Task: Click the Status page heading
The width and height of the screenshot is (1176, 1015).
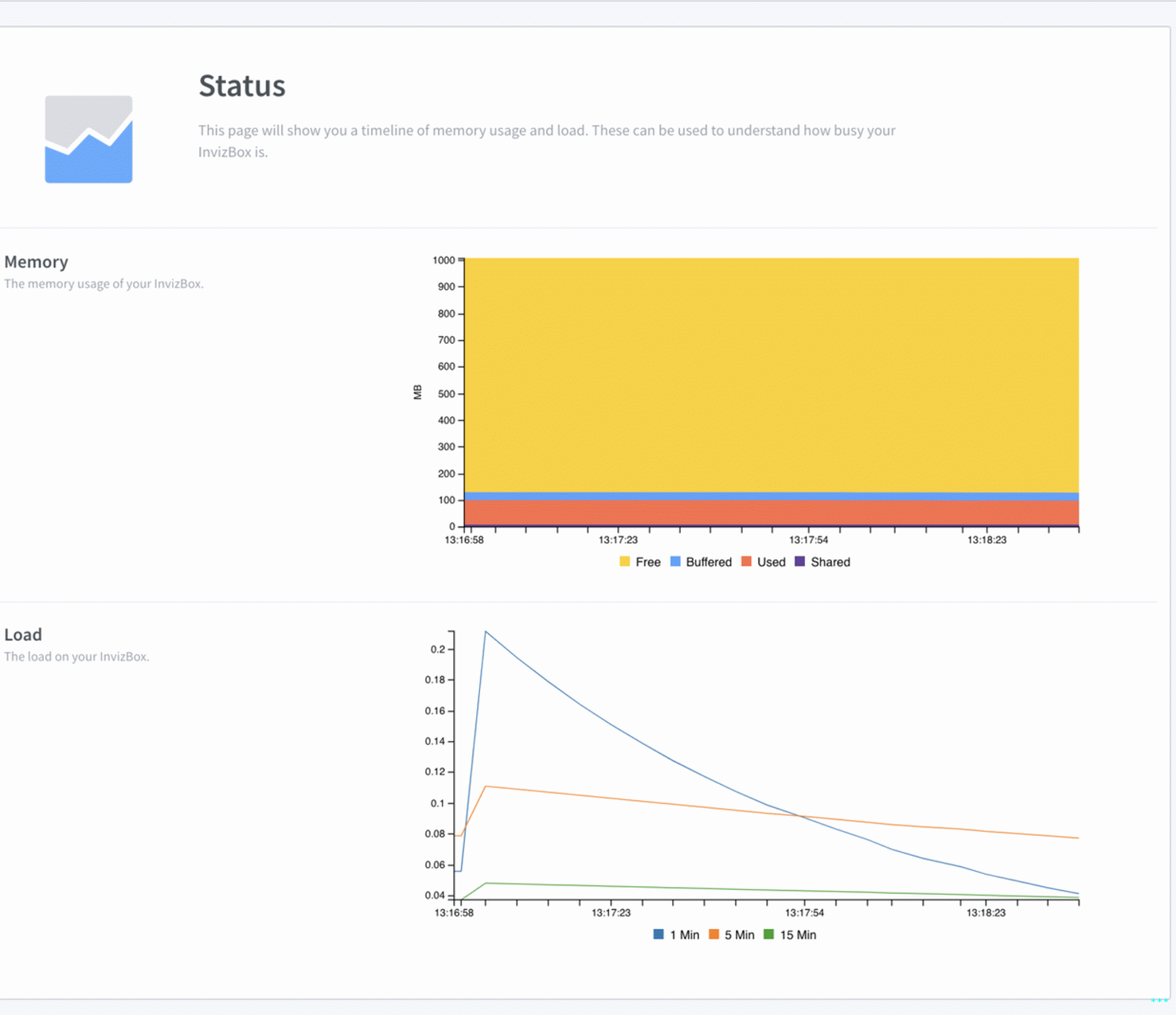Action: (242, 86)
